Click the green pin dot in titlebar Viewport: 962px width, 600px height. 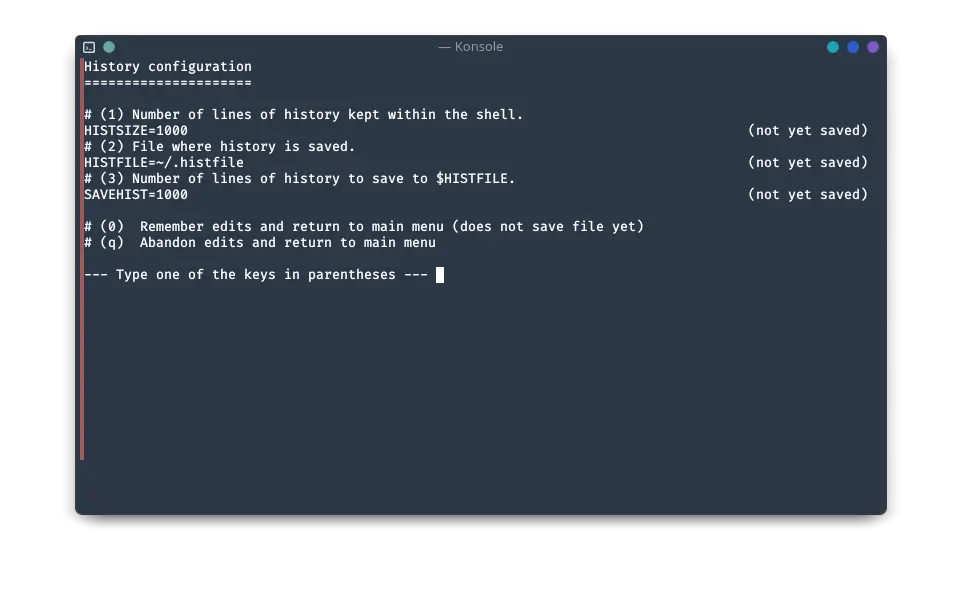point(109,47)
